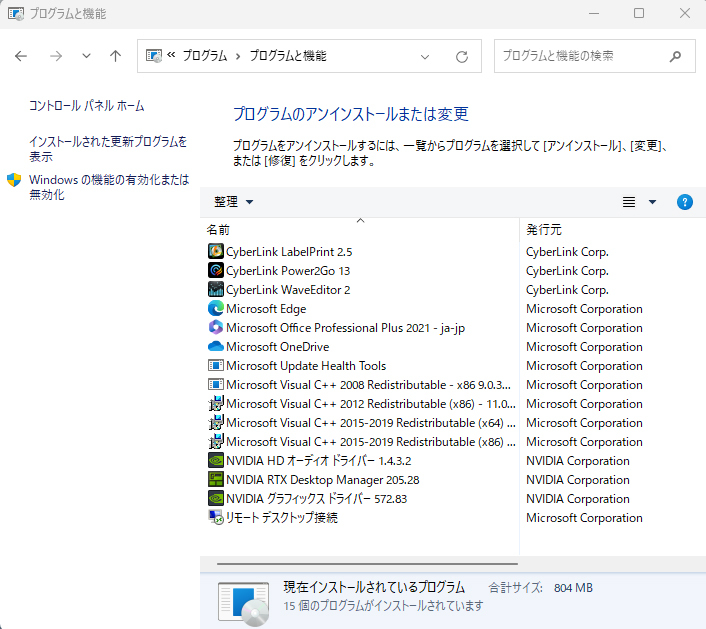Click NVIDIA RTX Desktop Manager icon
Viewport: 706px width, 629px height.
coord(216,479)
